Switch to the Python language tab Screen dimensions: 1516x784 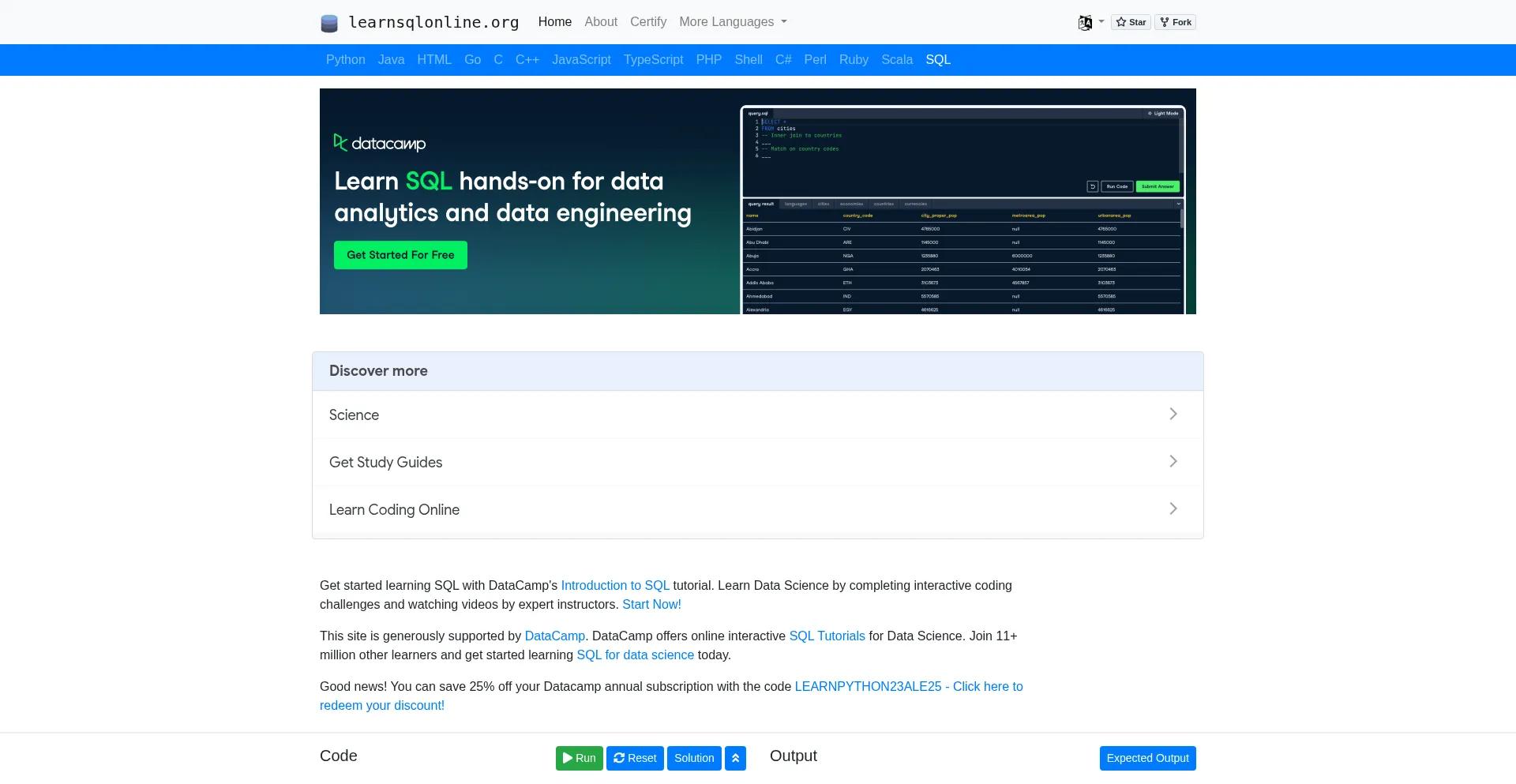tap(346, 60)
